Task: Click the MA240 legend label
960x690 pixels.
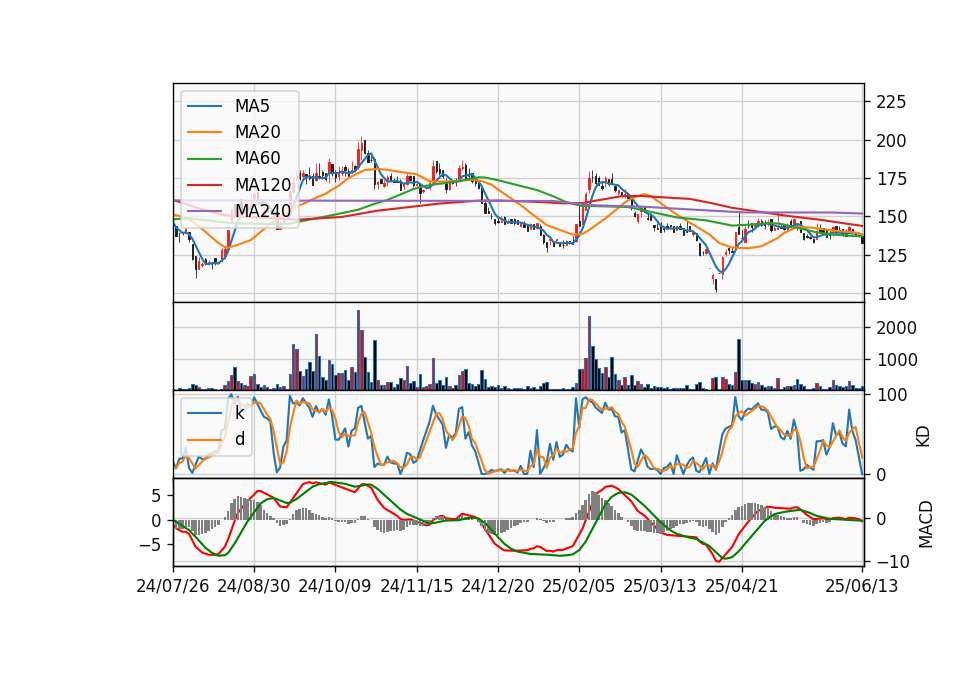Action: [x=263, y=211]
